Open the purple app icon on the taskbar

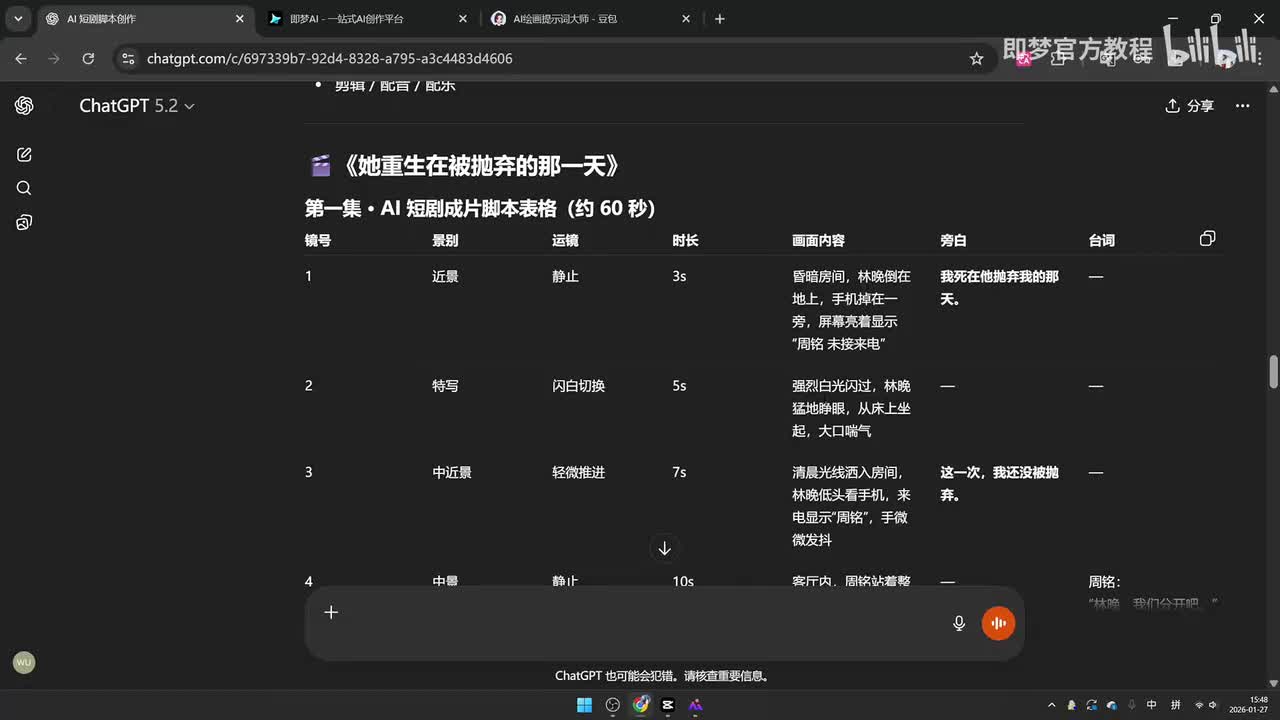[x=696, y=705]
